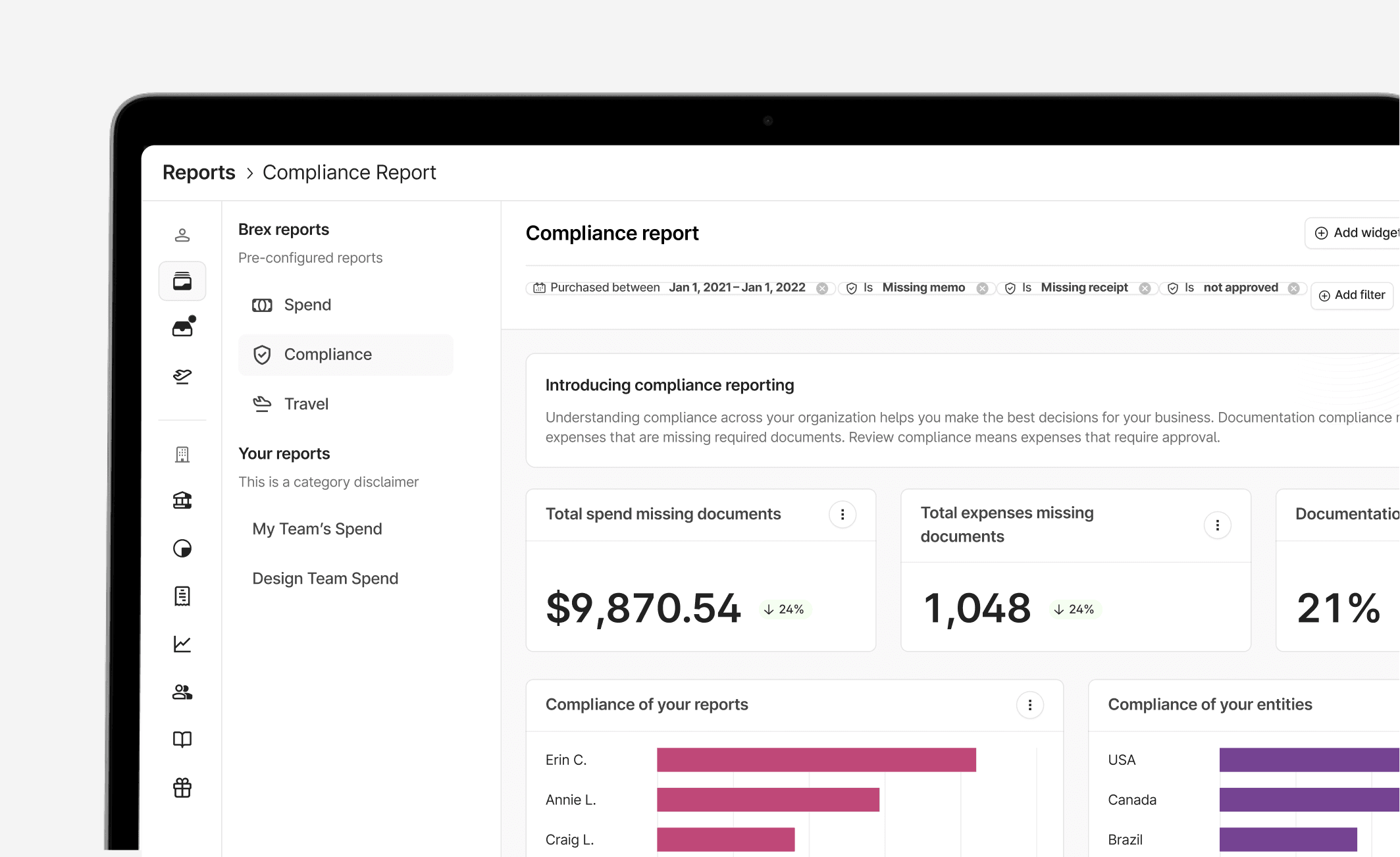Open the open-book icon in rail
This screenshot has width=1400, height=857.
182,740
